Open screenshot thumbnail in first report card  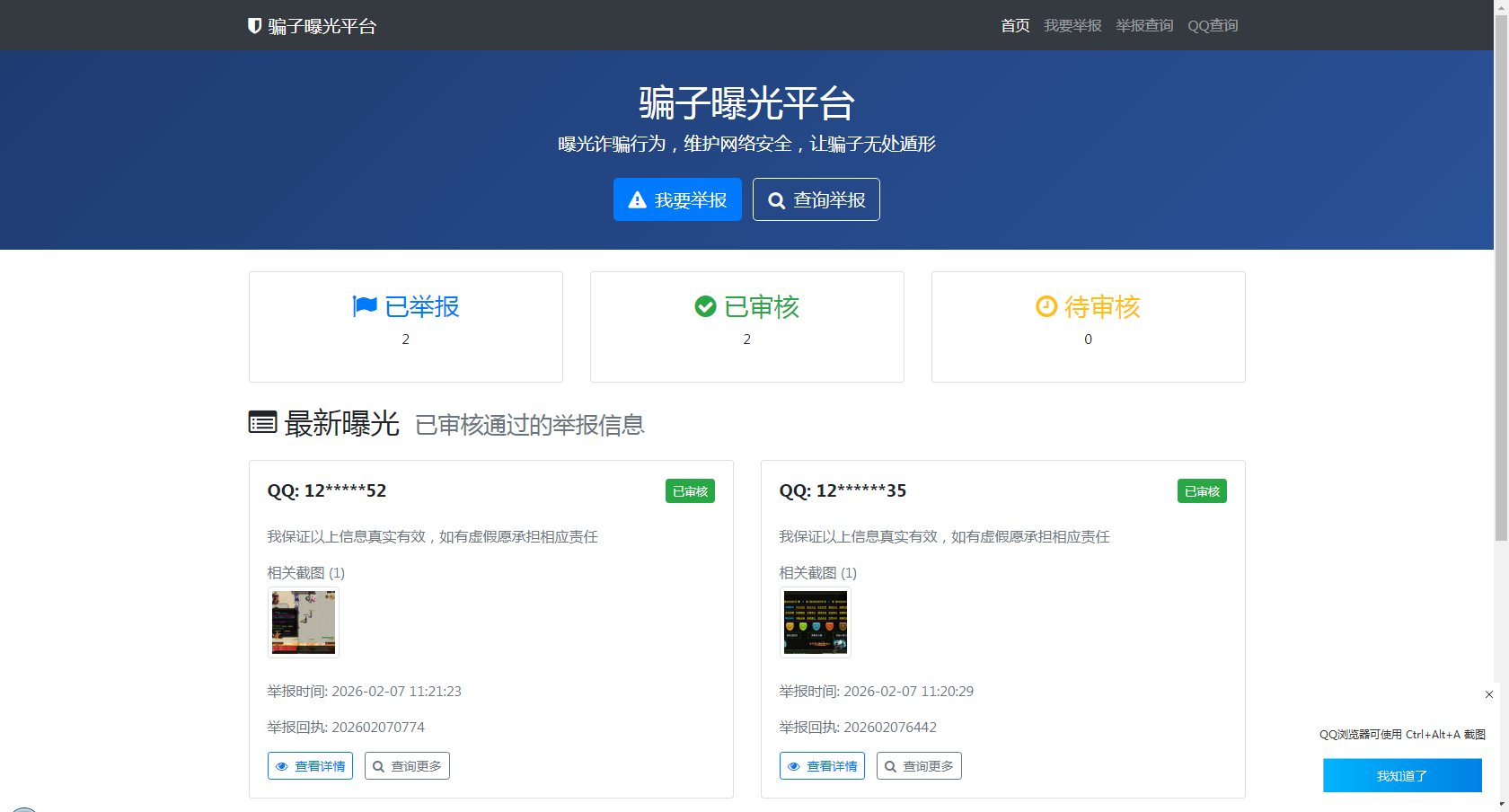coord(304,622)
